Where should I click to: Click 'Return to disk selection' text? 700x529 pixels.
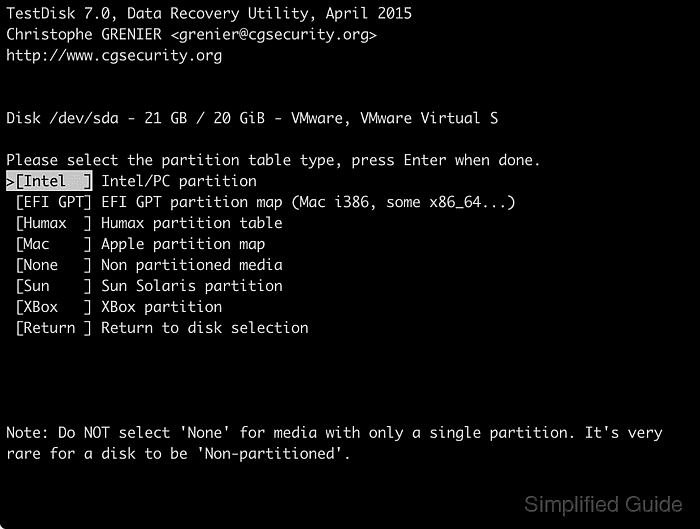click(x=205, y=328)
